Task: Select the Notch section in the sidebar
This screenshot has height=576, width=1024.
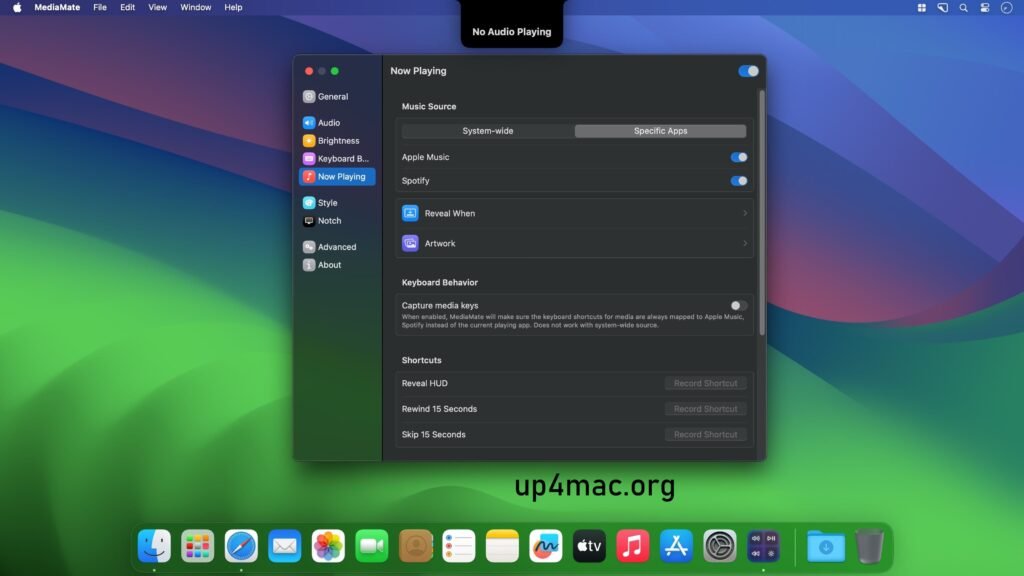Action: pos(330,220)
